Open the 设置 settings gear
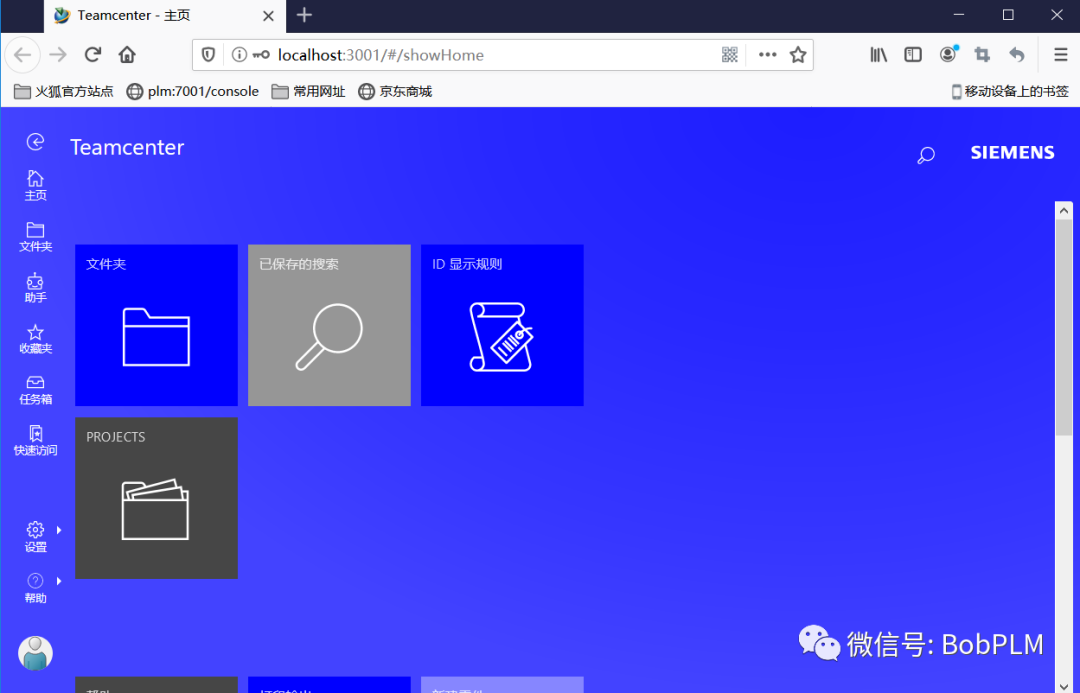The image size is (1080, 693). coord(35,537)
